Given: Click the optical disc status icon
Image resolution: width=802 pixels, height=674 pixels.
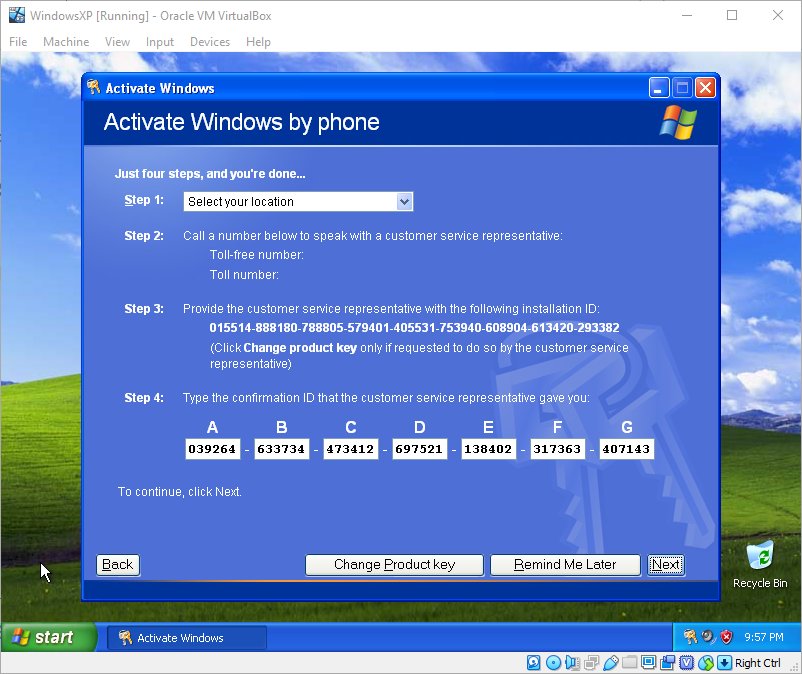Looking at the screenshot, I should [x=553, y=663].
